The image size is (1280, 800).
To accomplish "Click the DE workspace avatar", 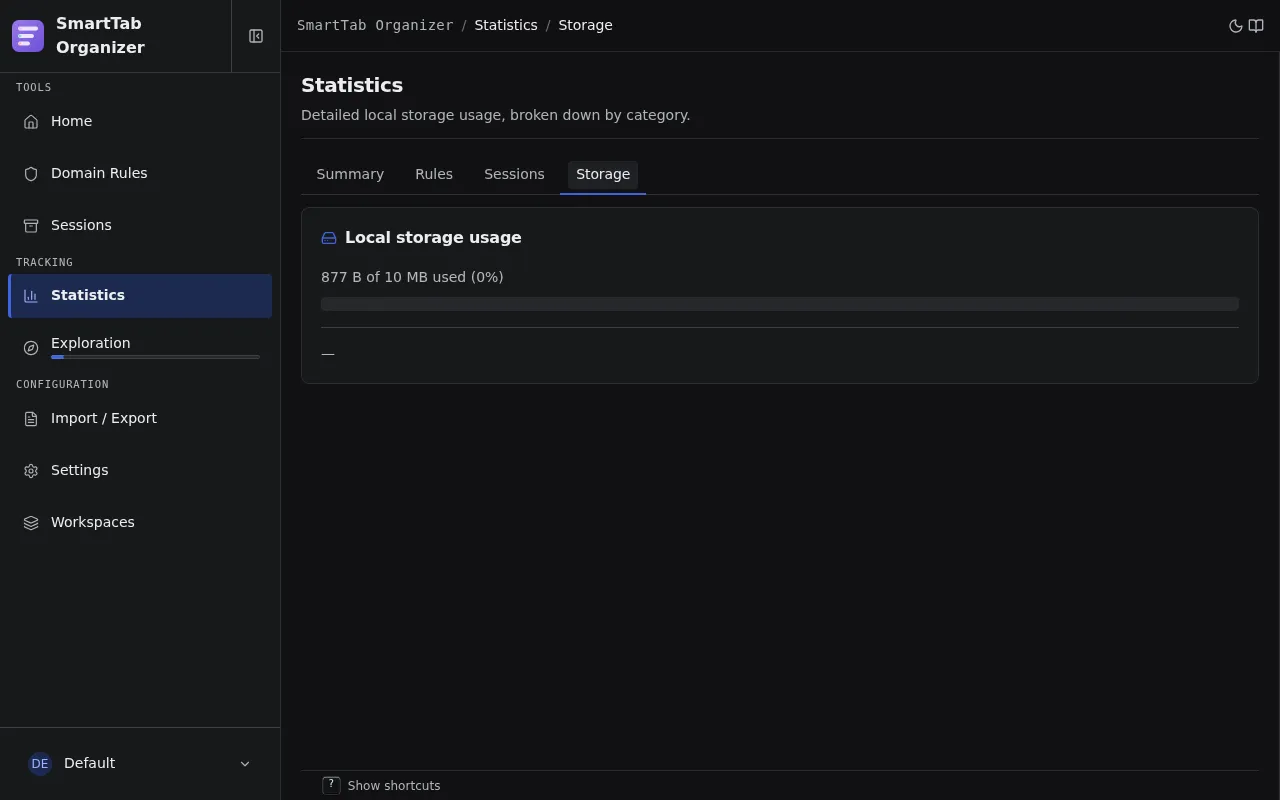I will point(40,764).
